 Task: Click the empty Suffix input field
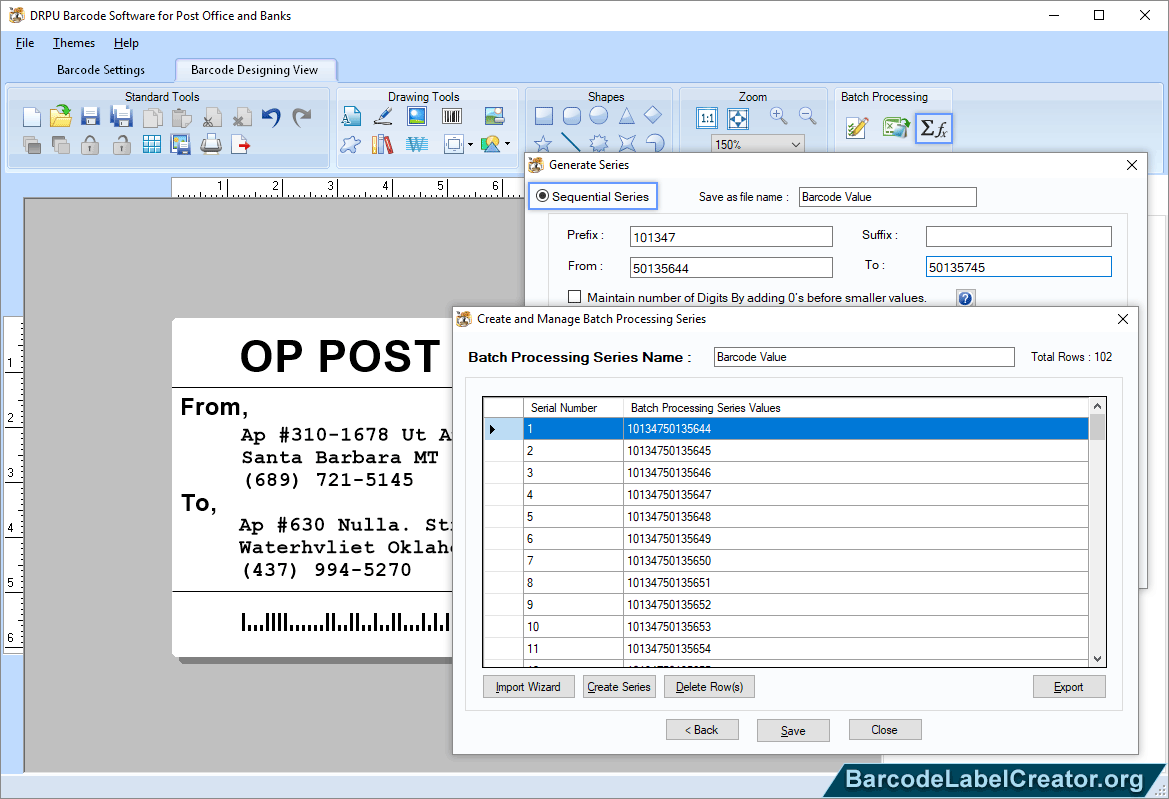click(1018, 236)
